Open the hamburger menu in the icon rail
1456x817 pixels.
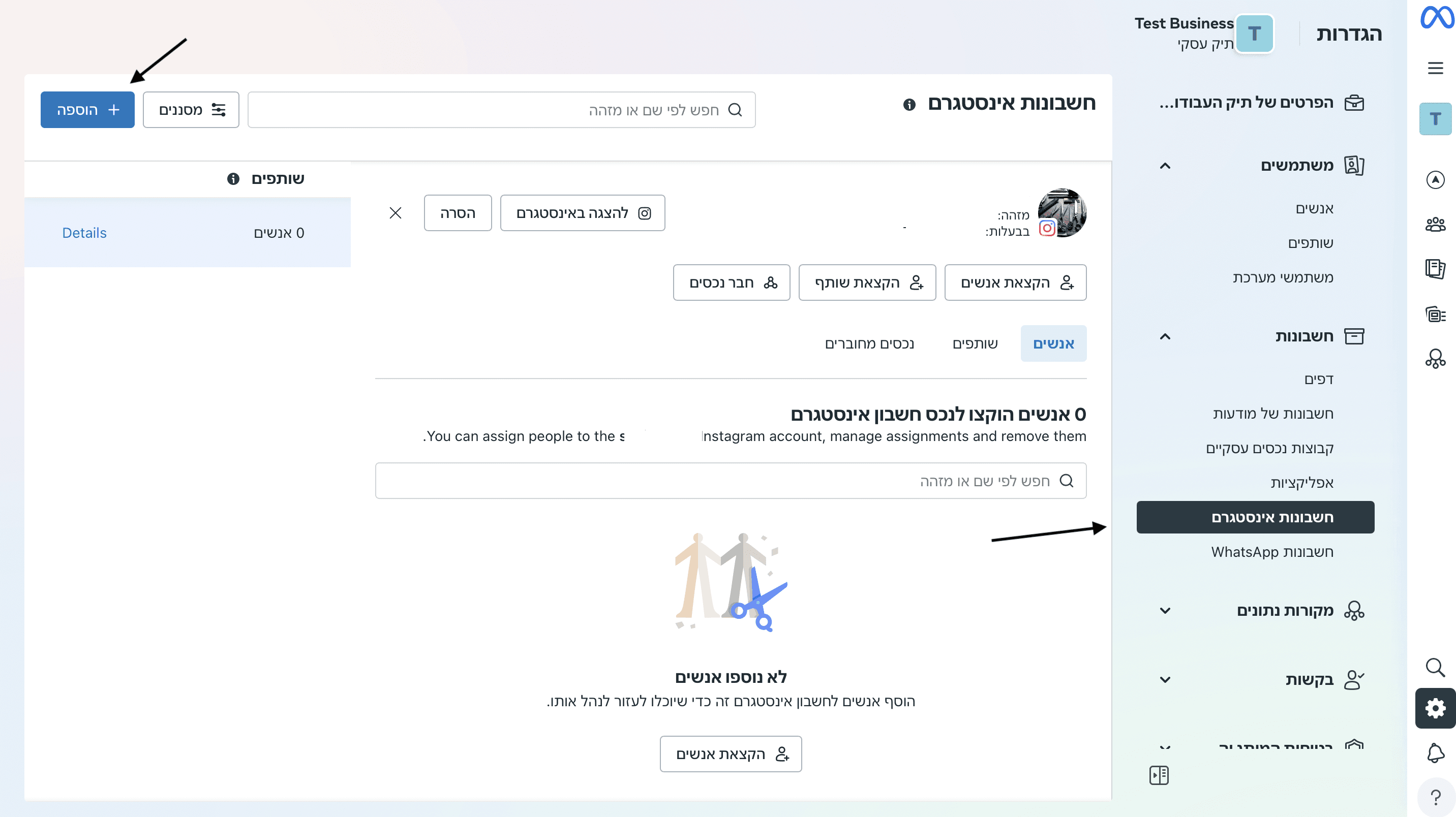point(1435,68)
